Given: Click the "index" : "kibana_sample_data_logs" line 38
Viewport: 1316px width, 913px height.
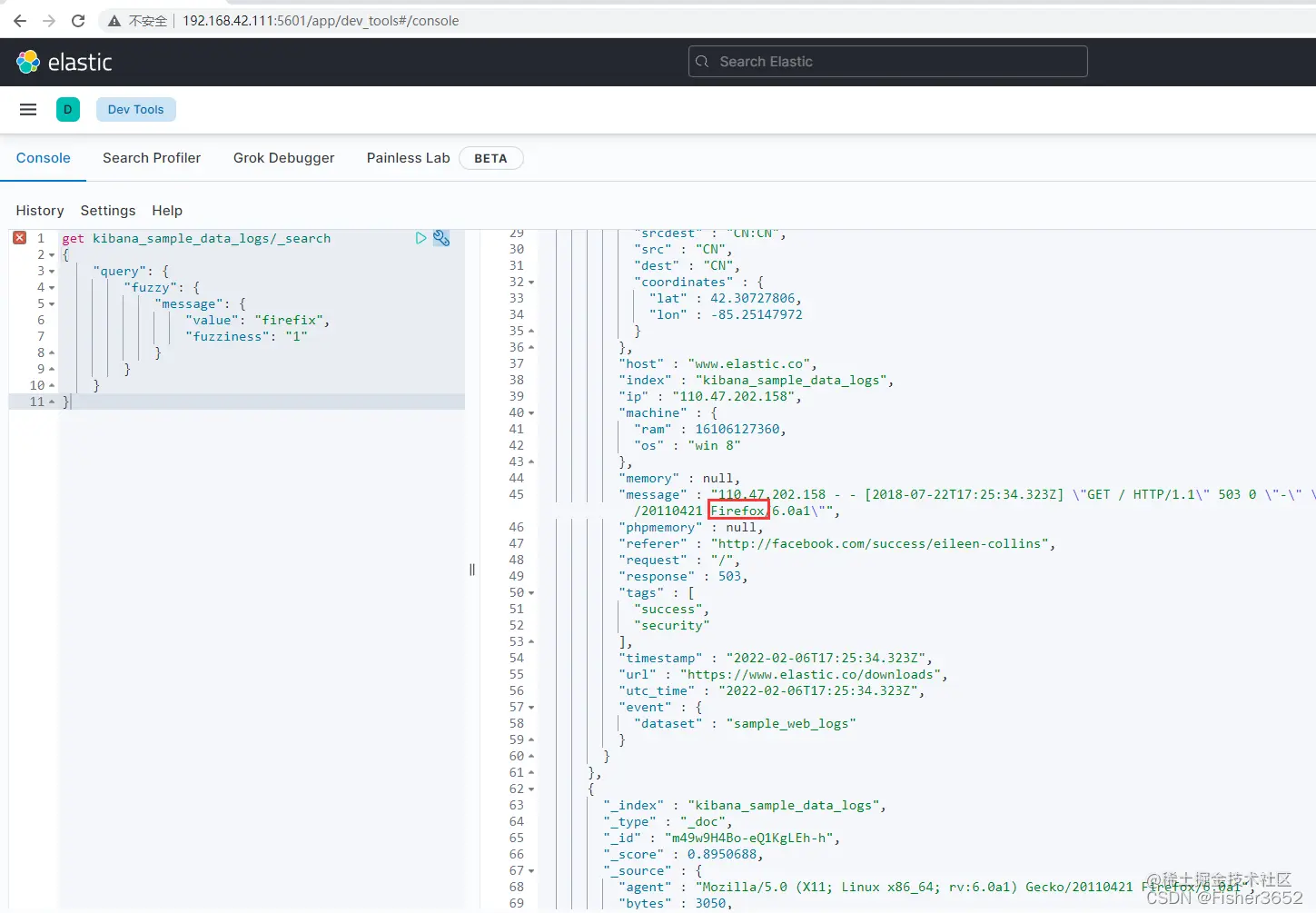Looking at the screenshot, I should [x=757, y=380].
